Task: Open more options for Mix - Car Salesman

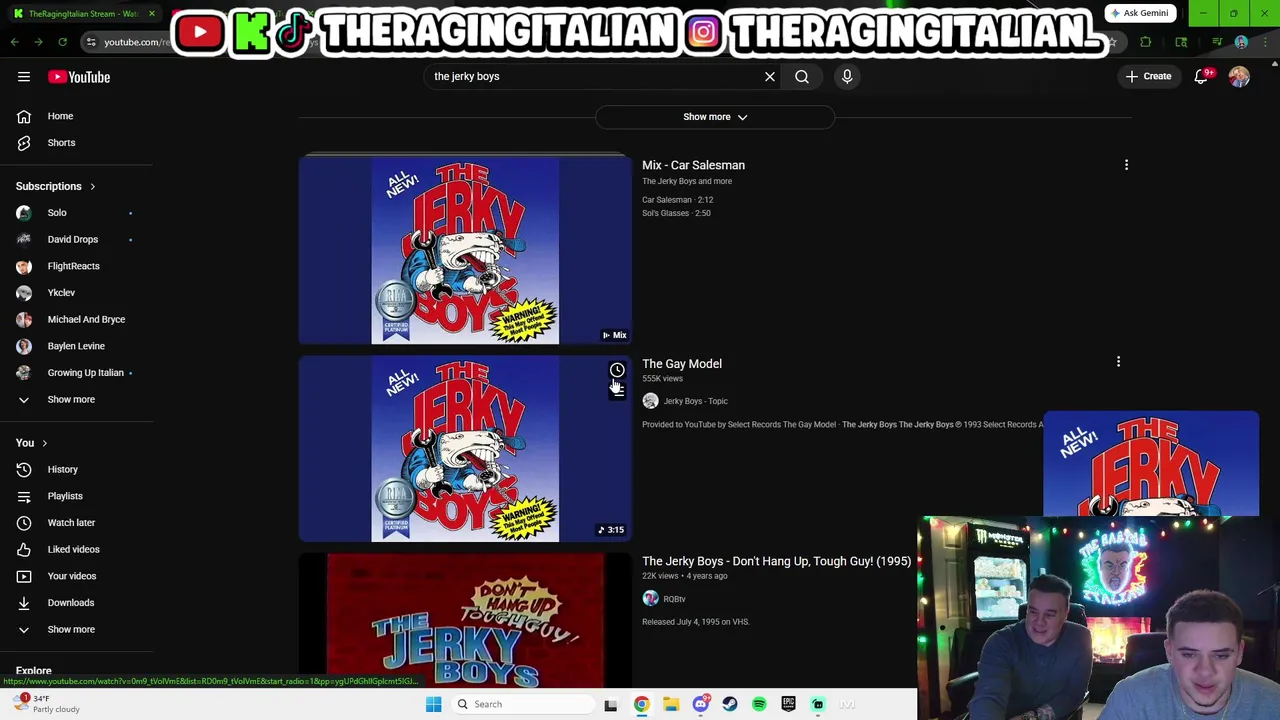Action: click(x=1126, y=165)
